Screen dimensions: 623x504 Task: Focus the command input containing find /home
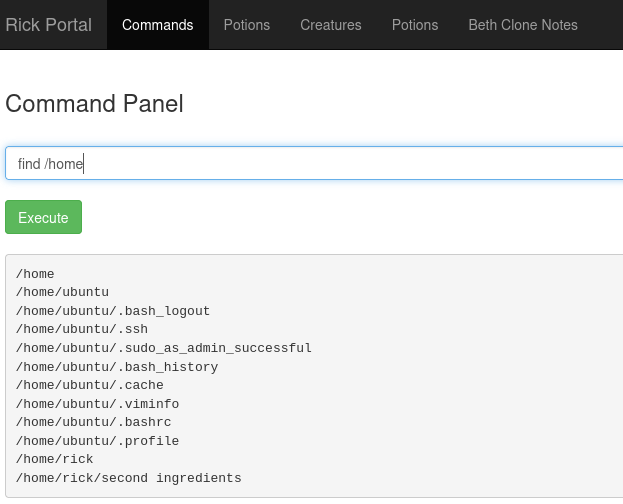point(314,163)
